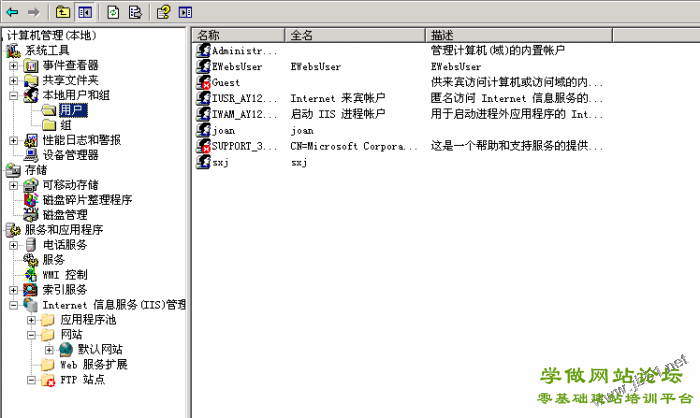Expand the 应用程序池 node
The width and height of the screenshot is (700, 418).
point(31,320)
